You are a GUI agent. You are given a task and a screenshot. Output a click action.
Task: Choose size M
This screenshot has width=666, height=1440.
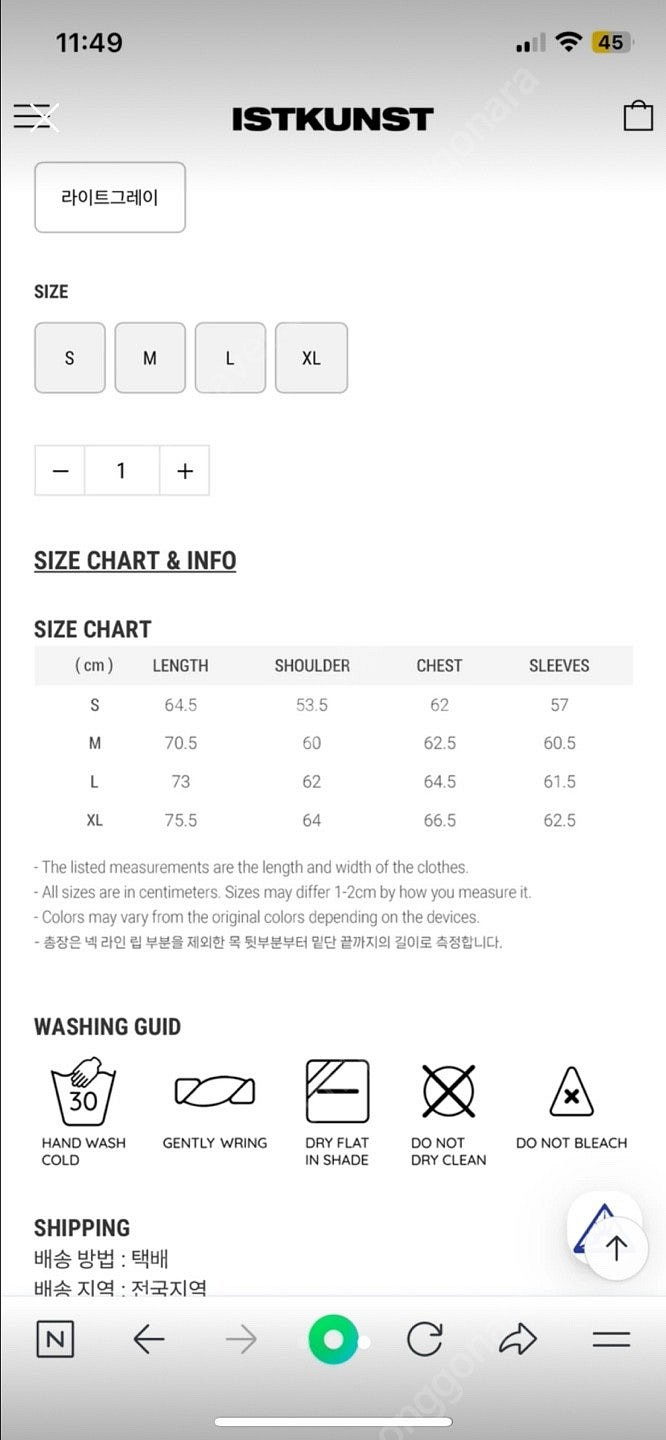click(x=150, y=358)
